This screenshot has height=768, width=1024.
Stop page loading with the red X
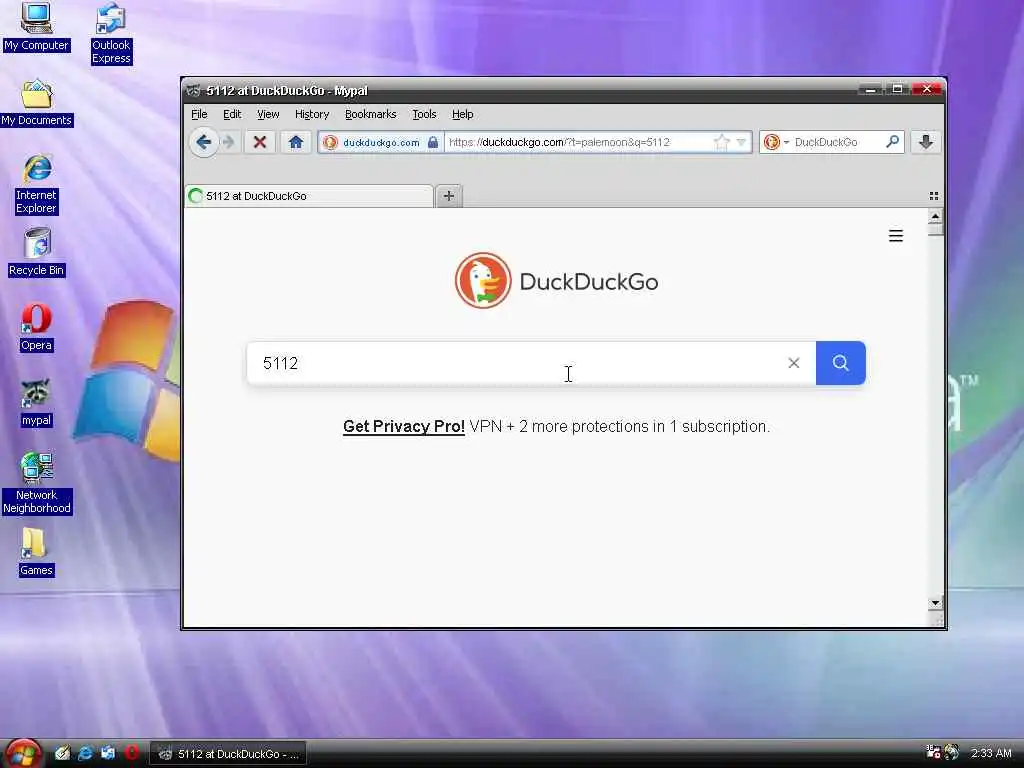coord(259,142)
